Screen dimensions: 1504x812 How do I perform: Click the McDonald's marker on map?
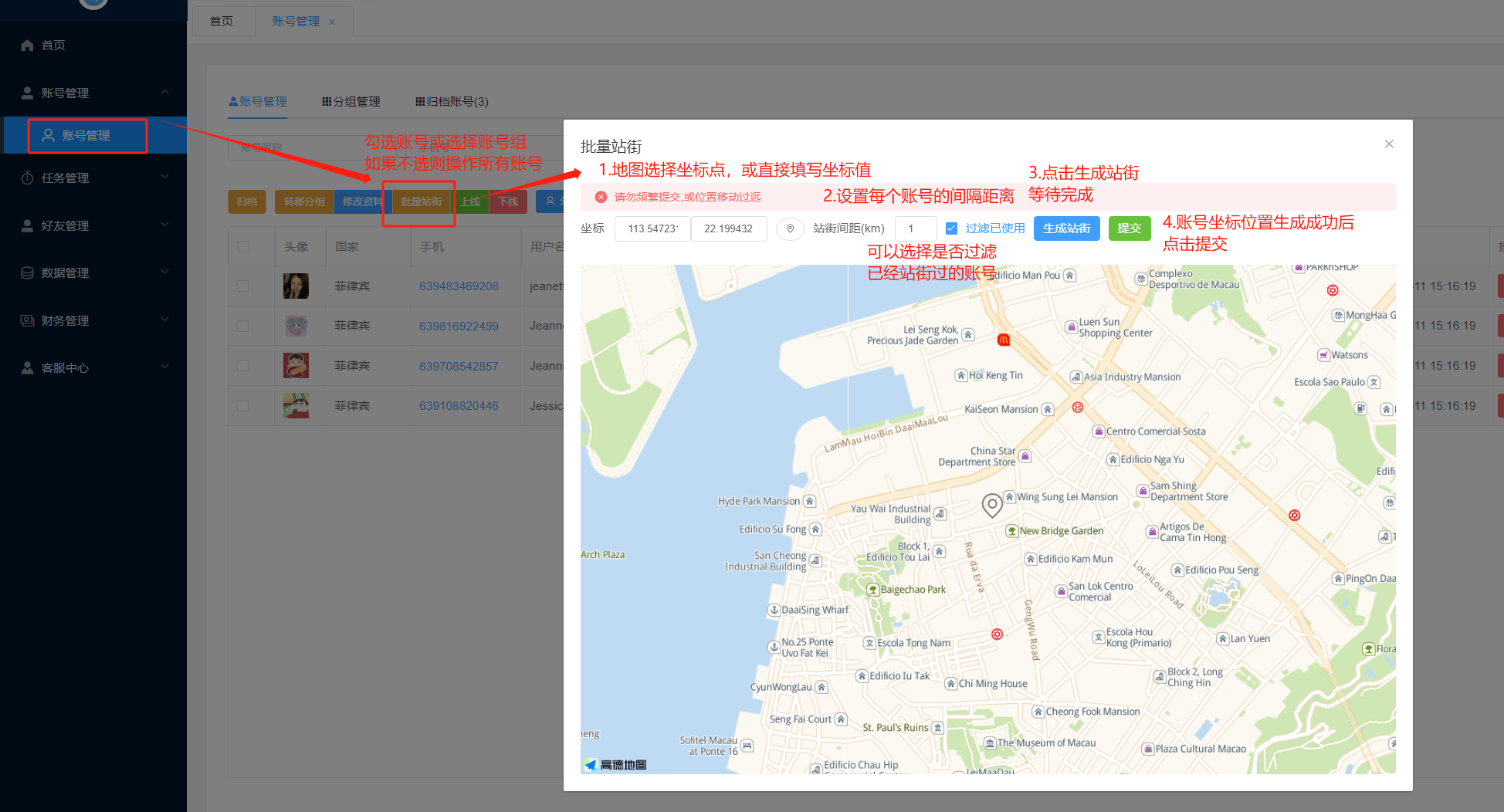[1004, 340]
